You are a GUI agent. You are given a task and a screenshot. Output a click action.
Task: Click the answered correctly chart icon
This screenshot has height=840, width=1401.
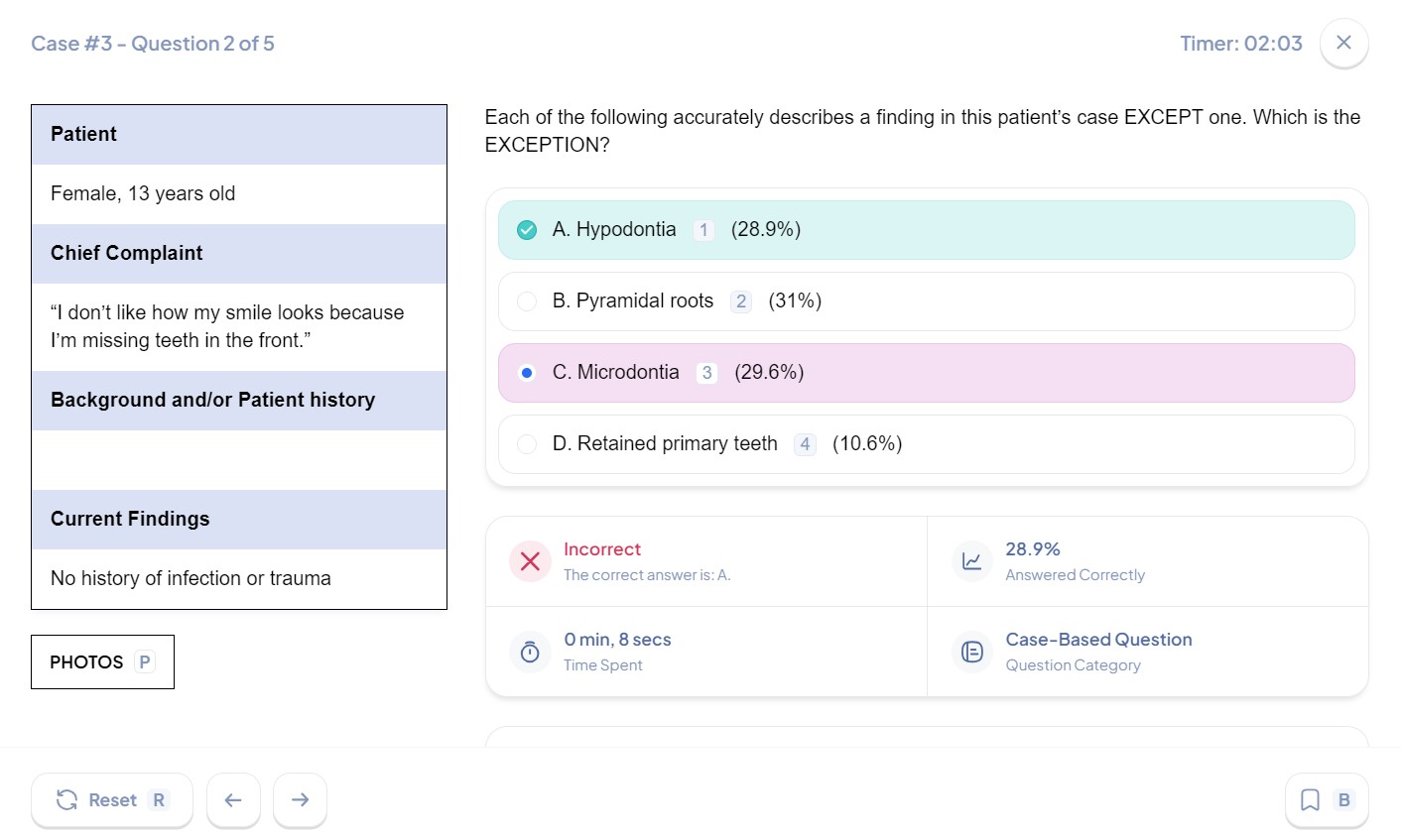point(971,561)
